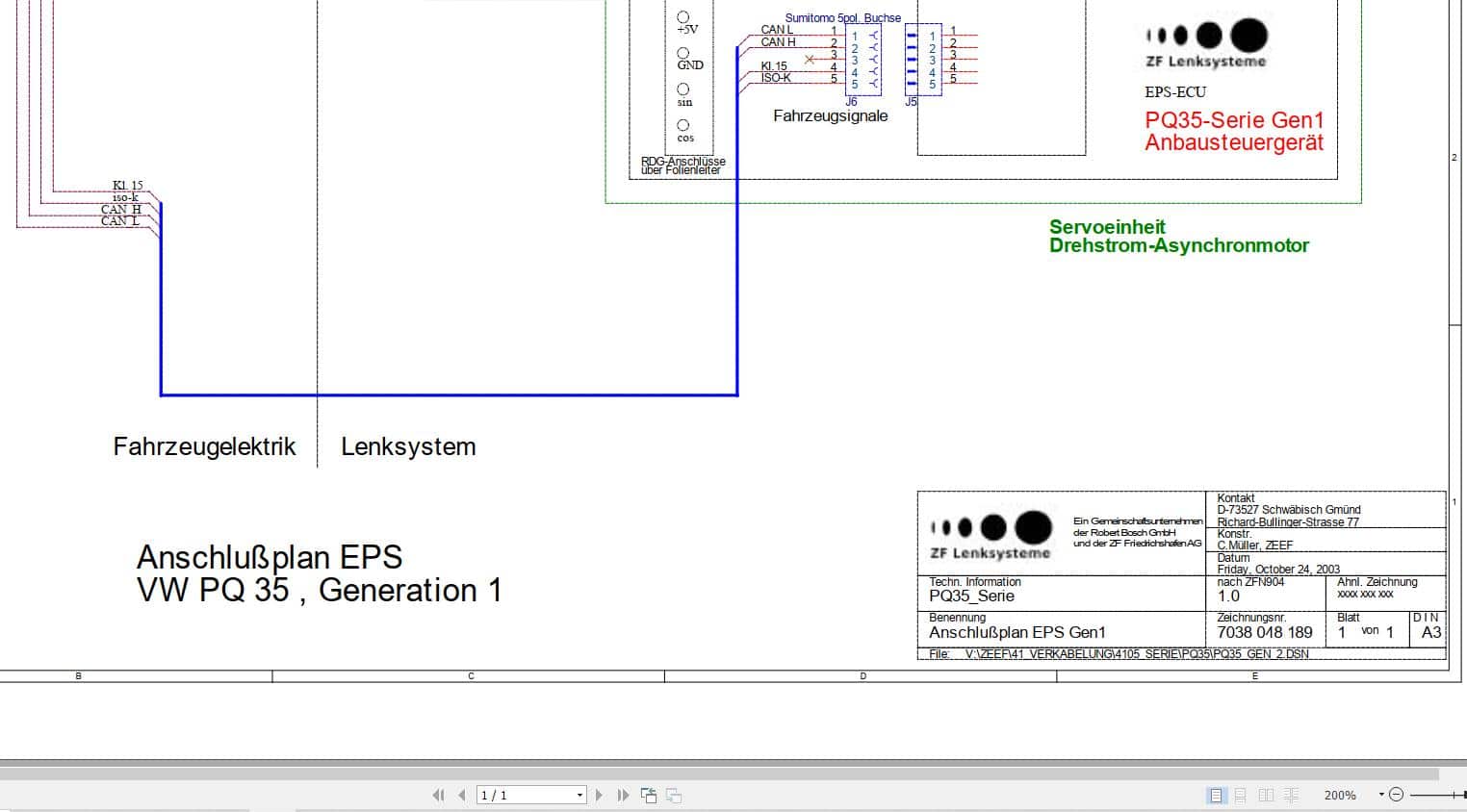This screenshot has height=812, width=1467.
Task: Click the 'EPS-ECU' label
Action: (x=1175, y=92)
